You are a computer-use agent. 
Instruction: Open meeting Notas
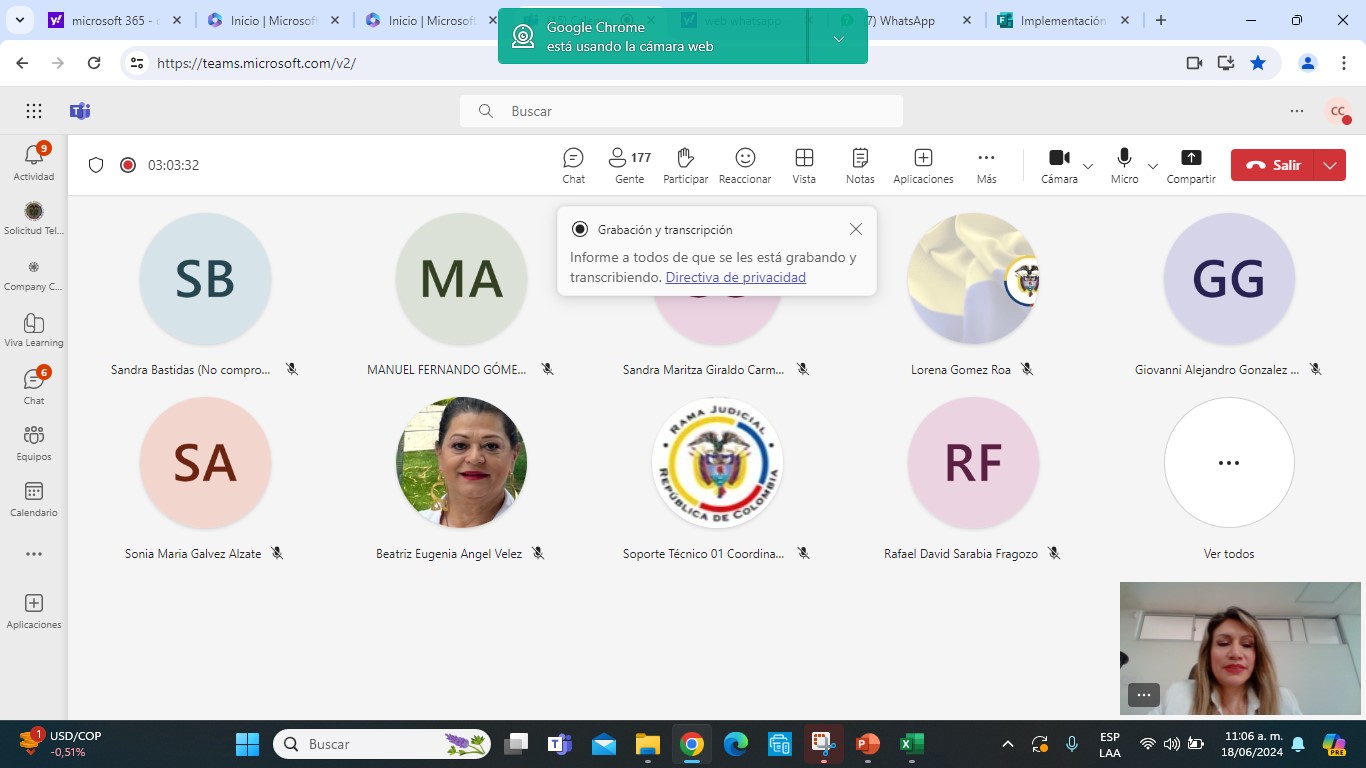click(x=860, y=165)
